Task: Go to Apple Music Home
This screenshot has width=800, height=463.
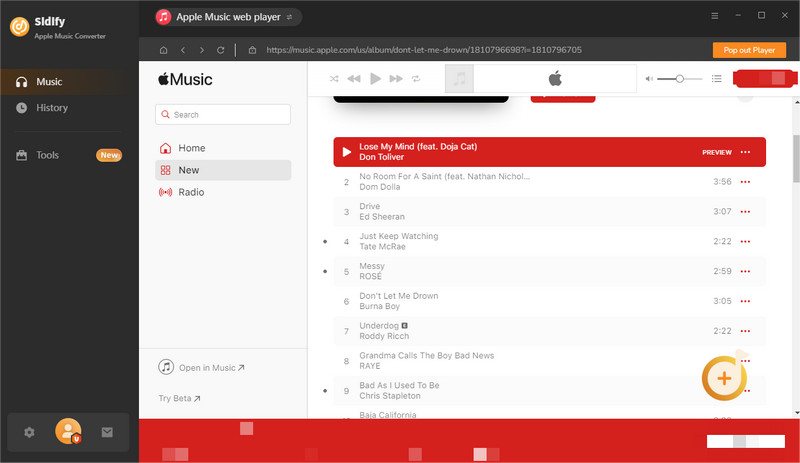Action: coord(223,148)
